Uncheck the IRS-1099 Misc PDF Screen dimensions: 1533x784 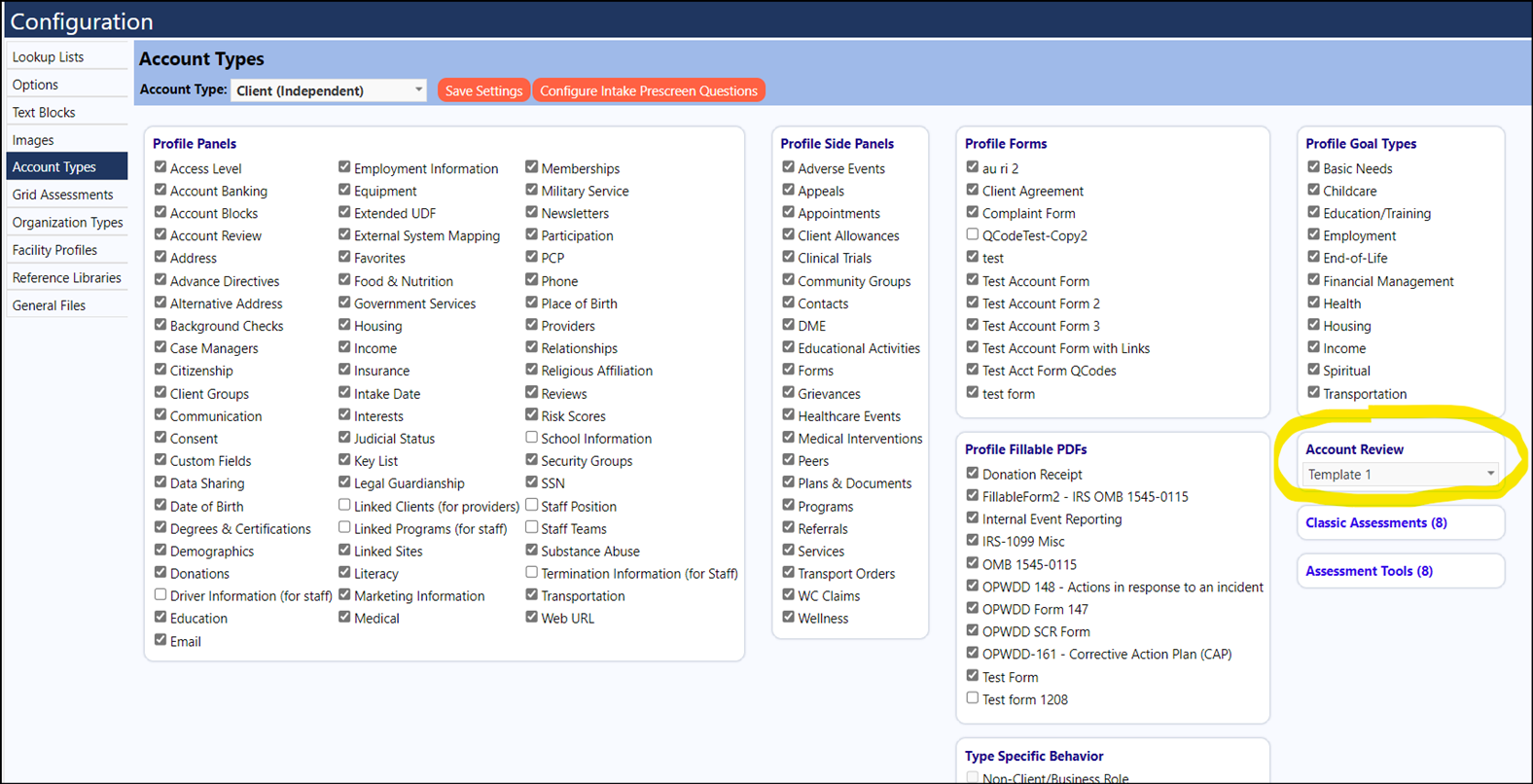(x=973, y=541)
